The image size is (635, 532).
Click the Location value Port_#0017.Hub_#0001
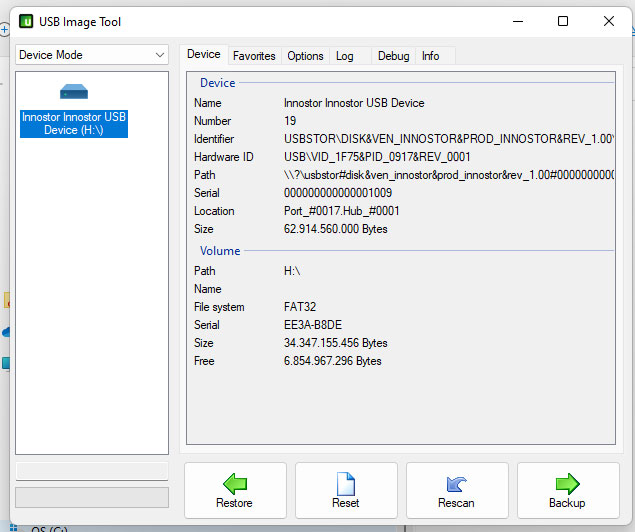341,211
